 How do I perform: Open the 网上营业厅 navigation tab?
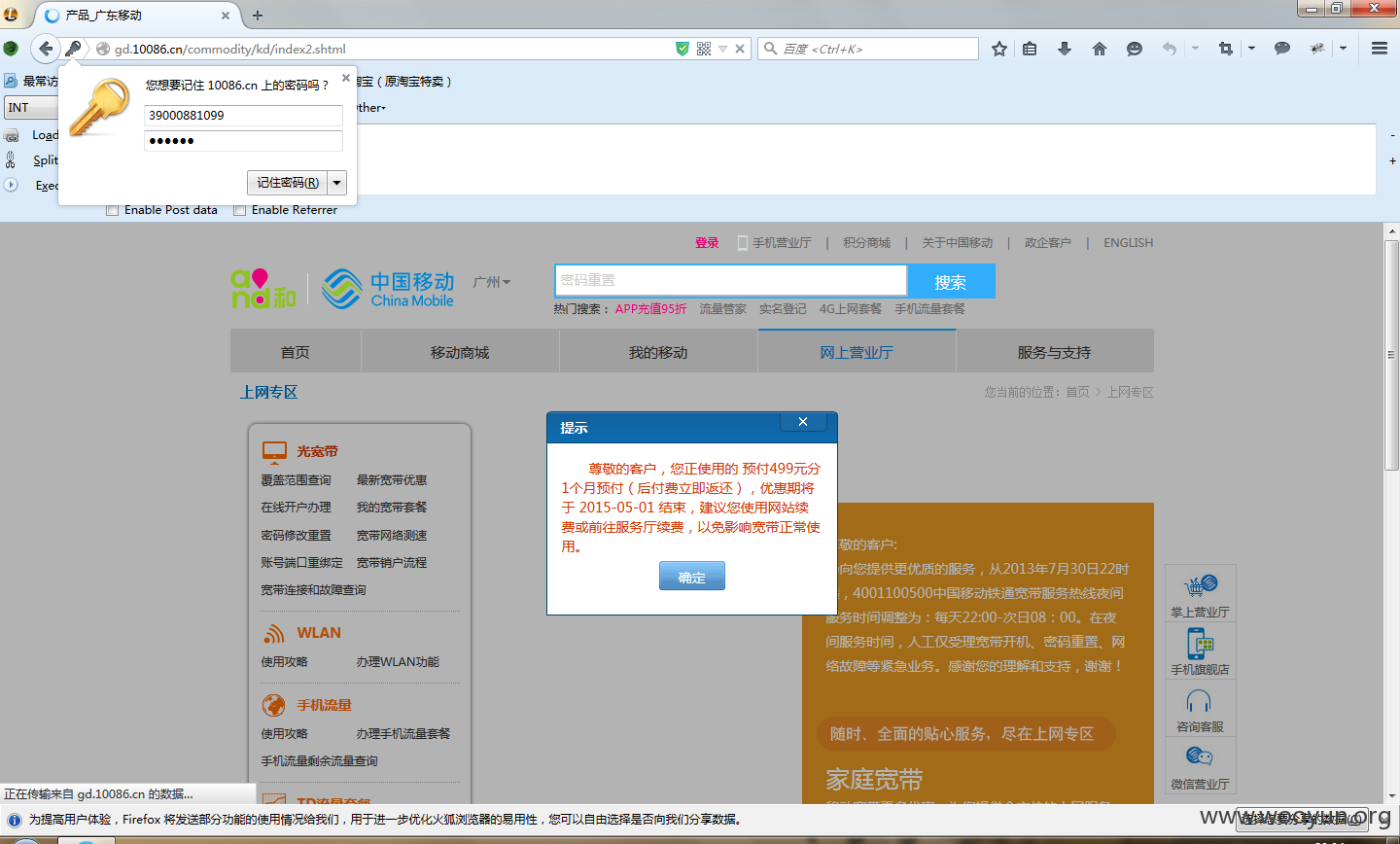pos(857,352)
